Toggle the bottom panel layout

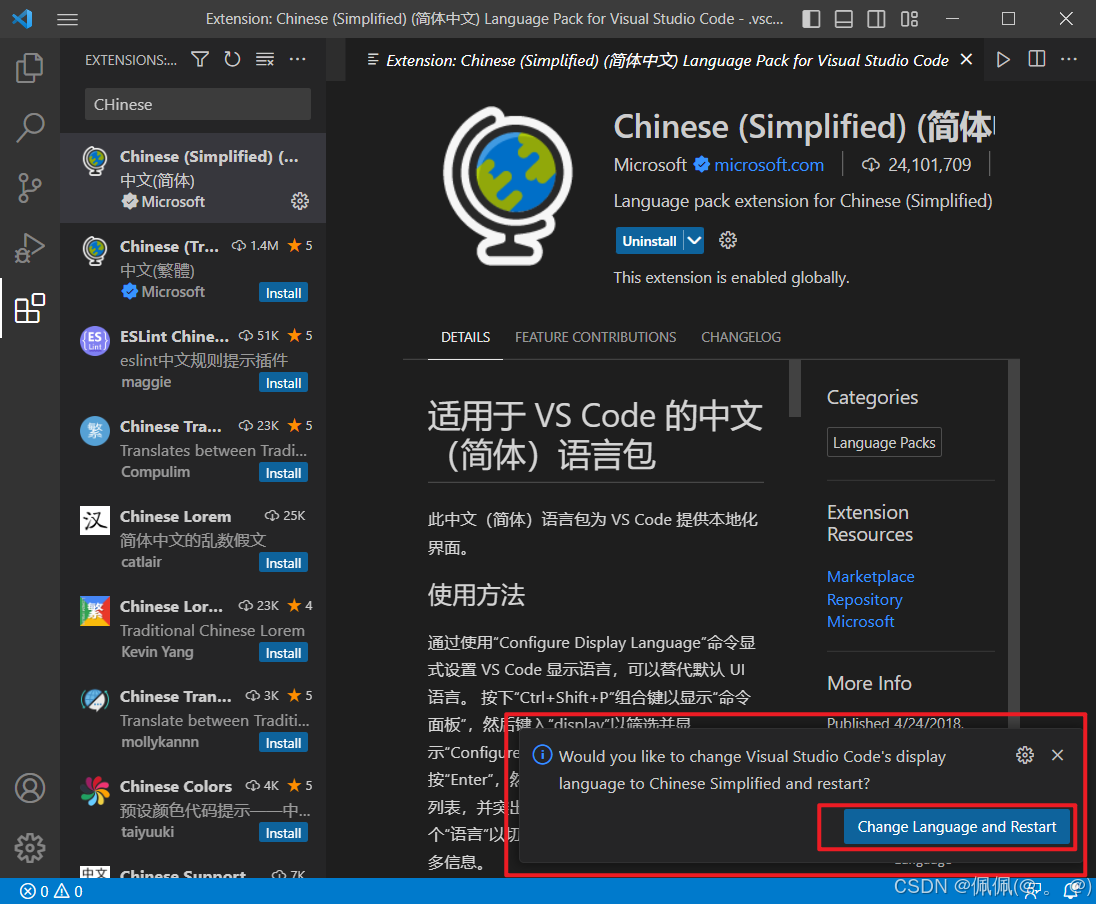point(844,19)
